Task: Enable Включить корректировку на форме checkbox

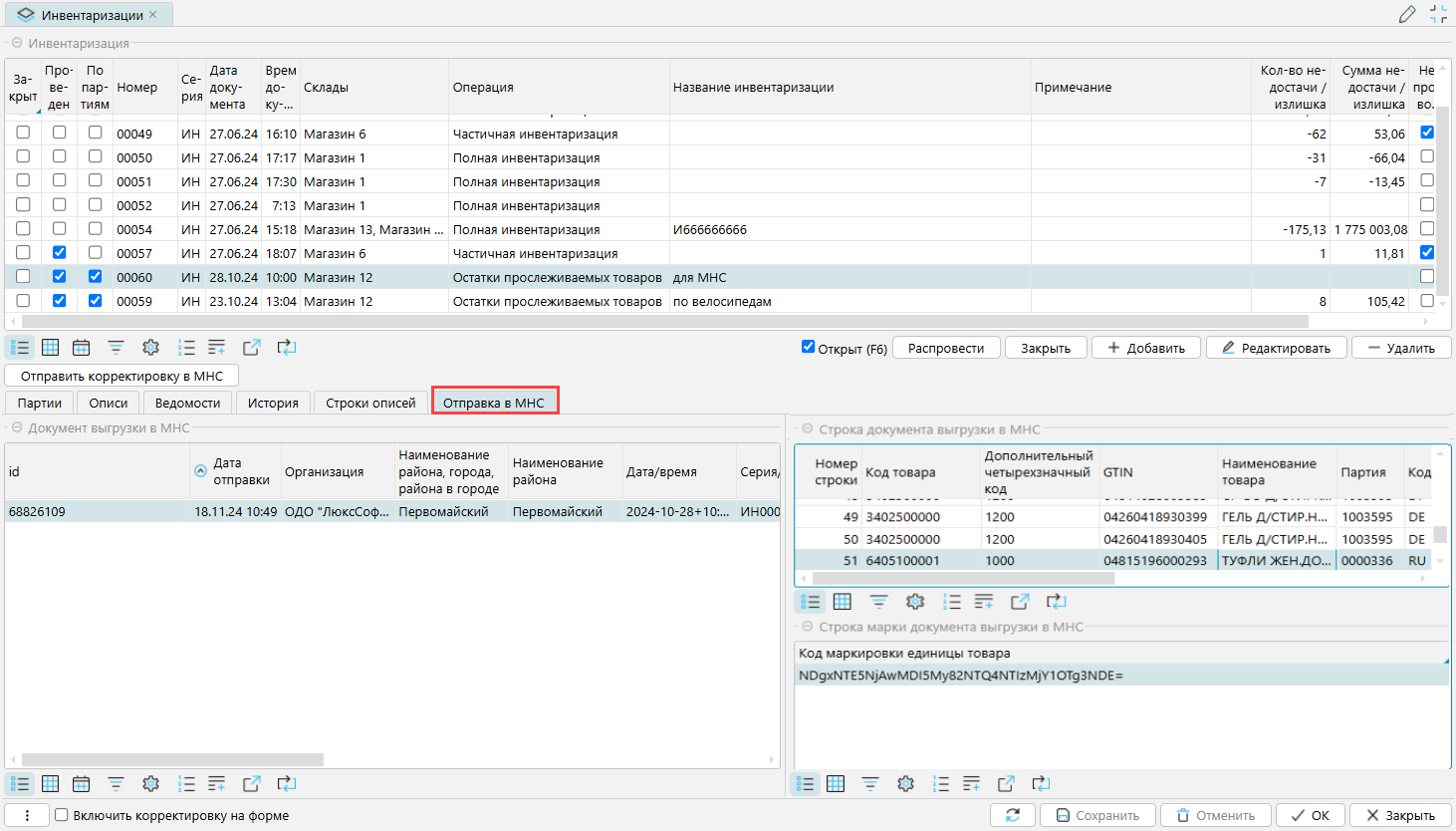Action: pos(62,815)
